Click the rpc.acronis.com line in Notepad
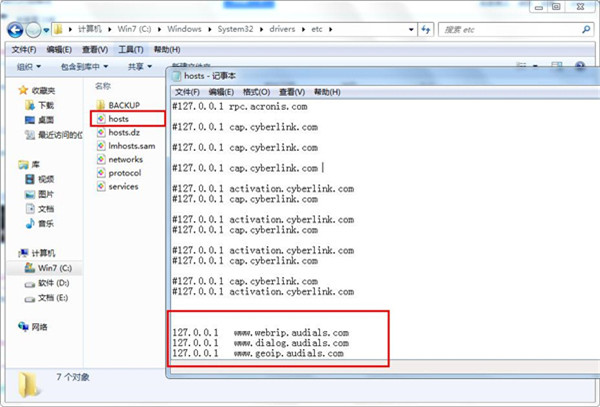The image size is (600, 407). 240,107
